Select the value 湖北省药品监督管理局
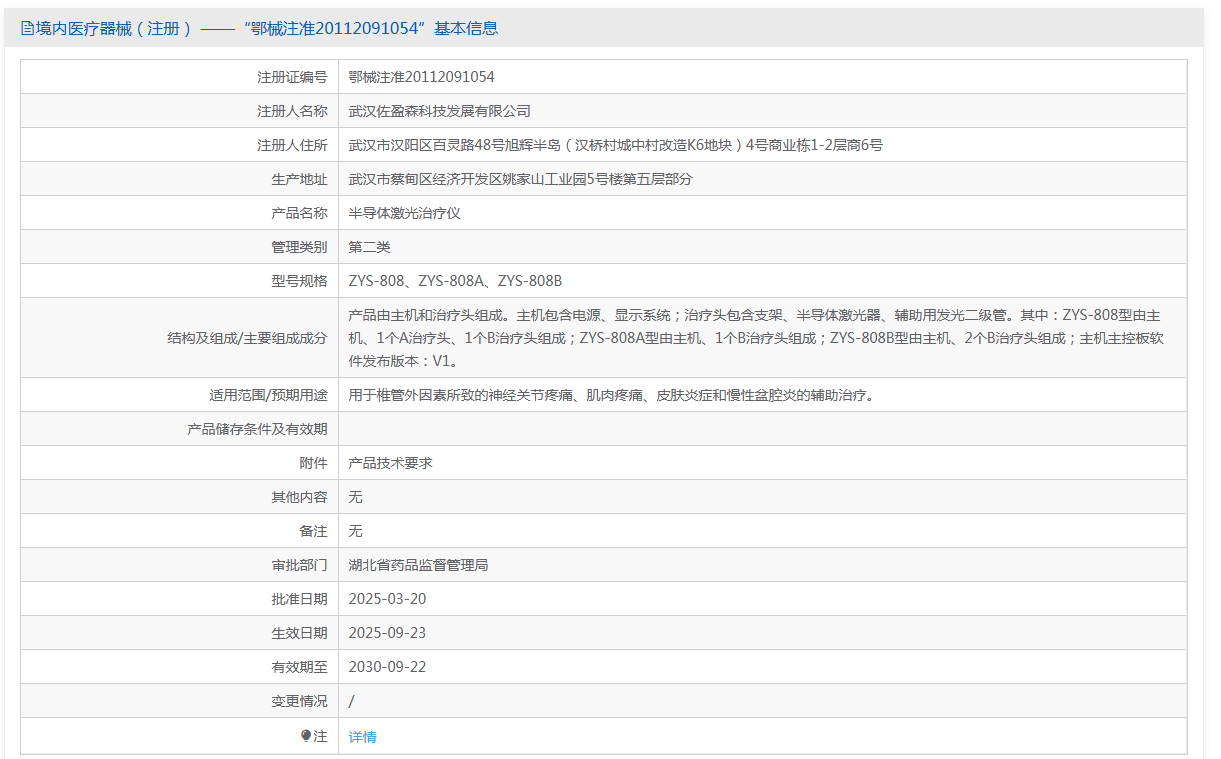 click(x=418, y=565)
